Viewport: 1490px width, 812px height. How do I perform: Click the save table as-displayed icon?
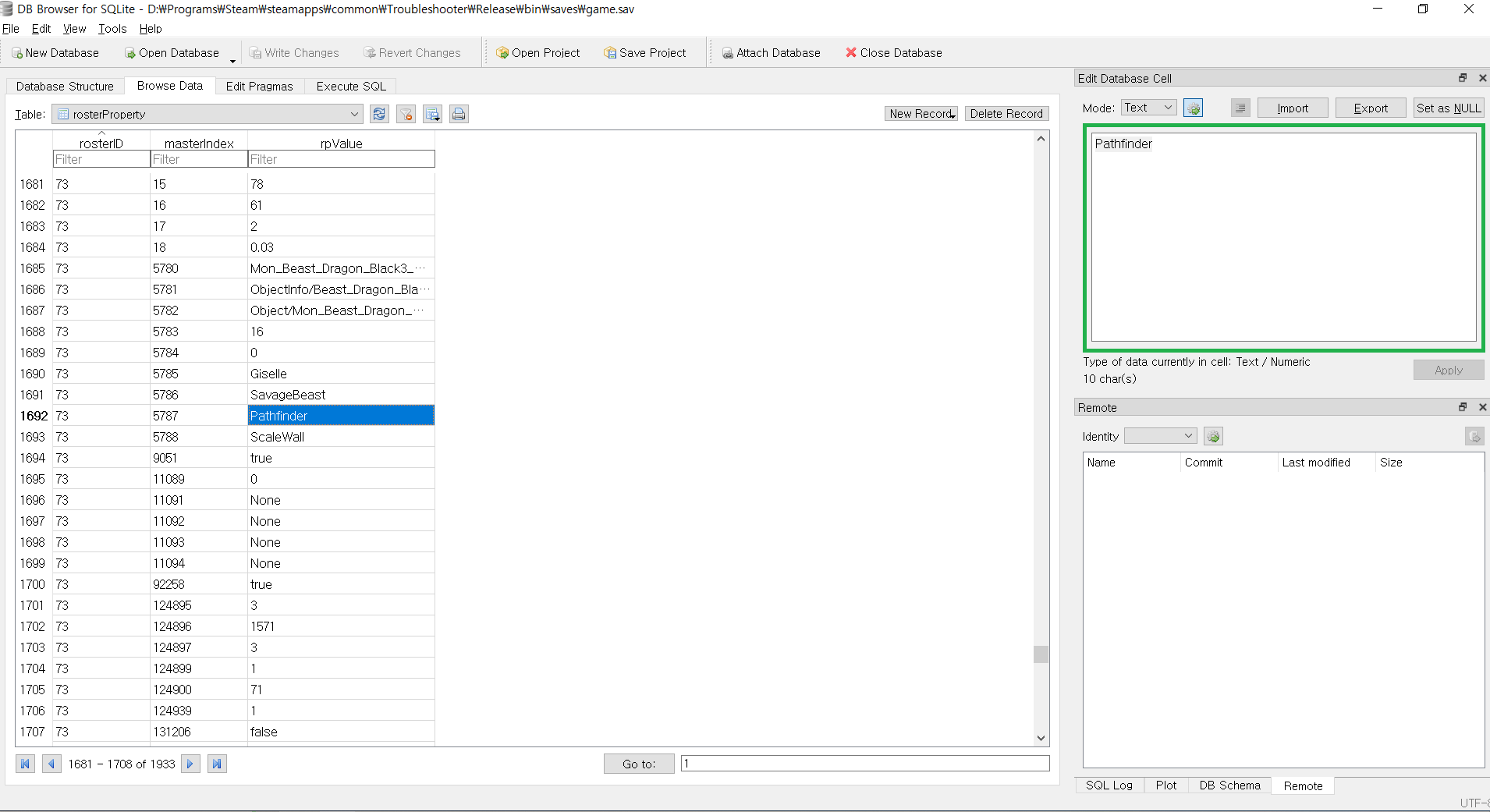click(x=433, y=114)
